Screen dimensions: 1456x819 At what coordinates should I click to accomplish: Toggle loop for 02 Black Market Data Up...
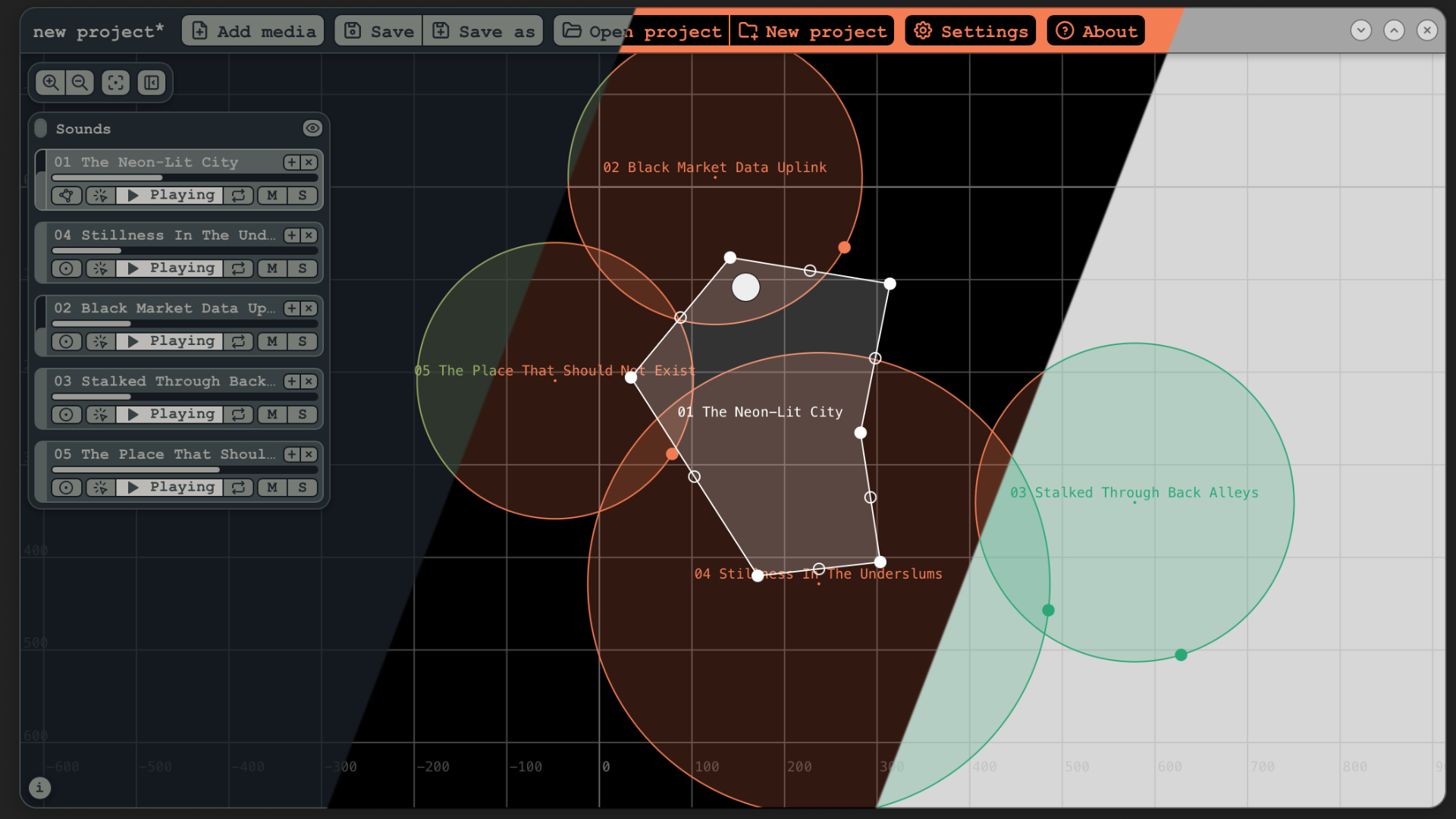pos(239,341)
